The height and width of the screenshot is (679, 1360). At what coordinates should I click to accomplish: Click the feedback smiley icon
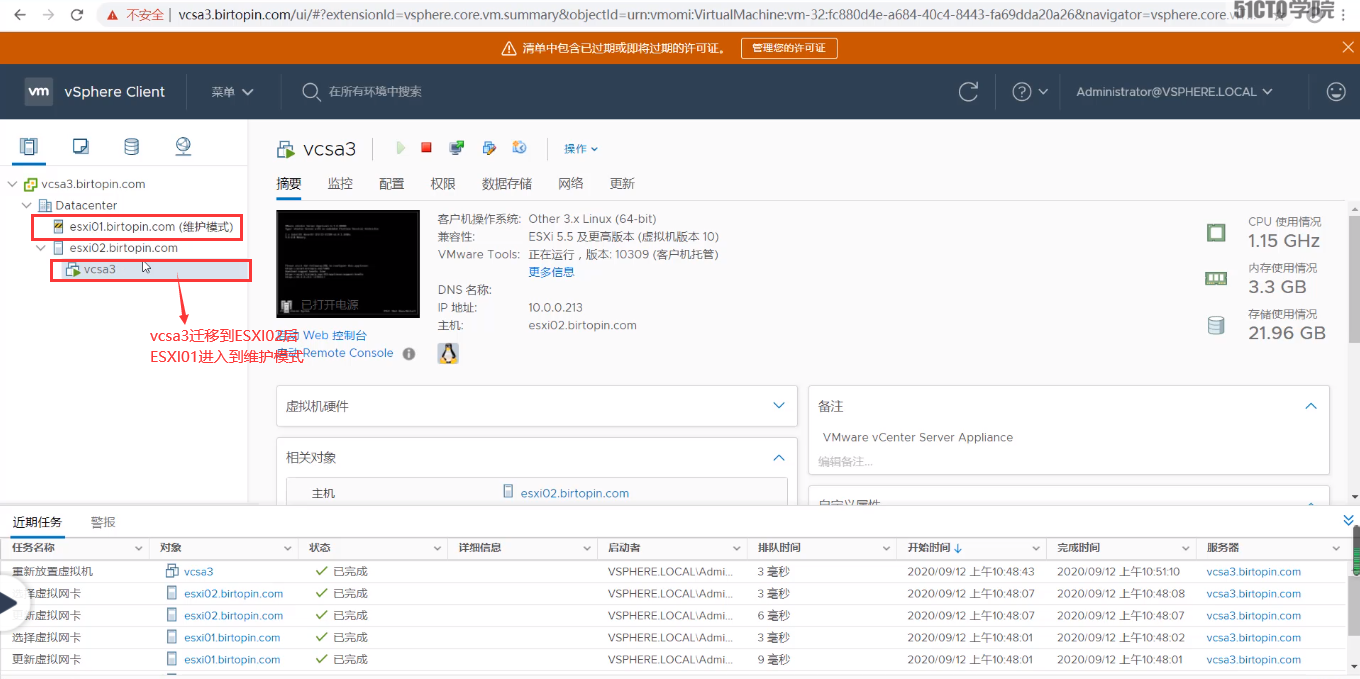coord(1336,92)
